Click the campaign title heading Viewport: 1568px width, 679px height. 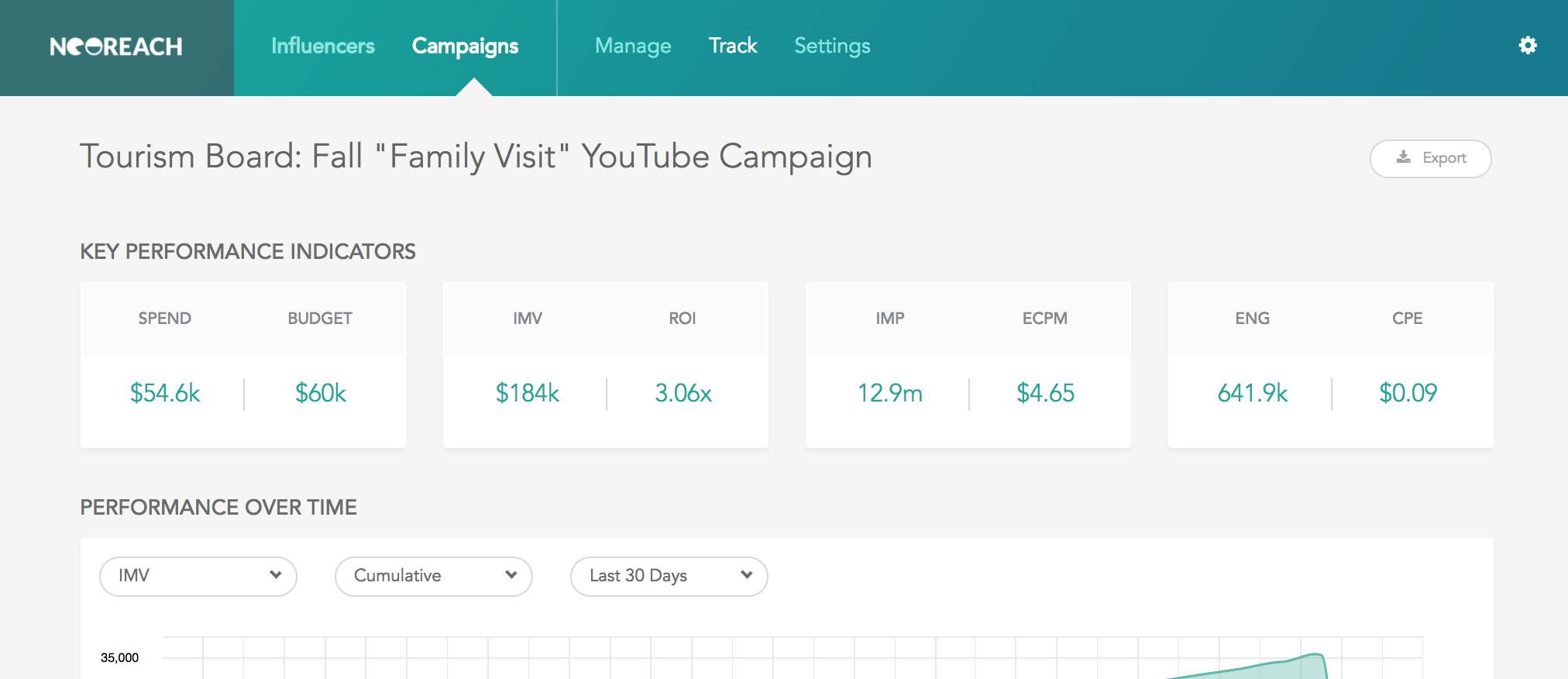click(x=476, y=157)
